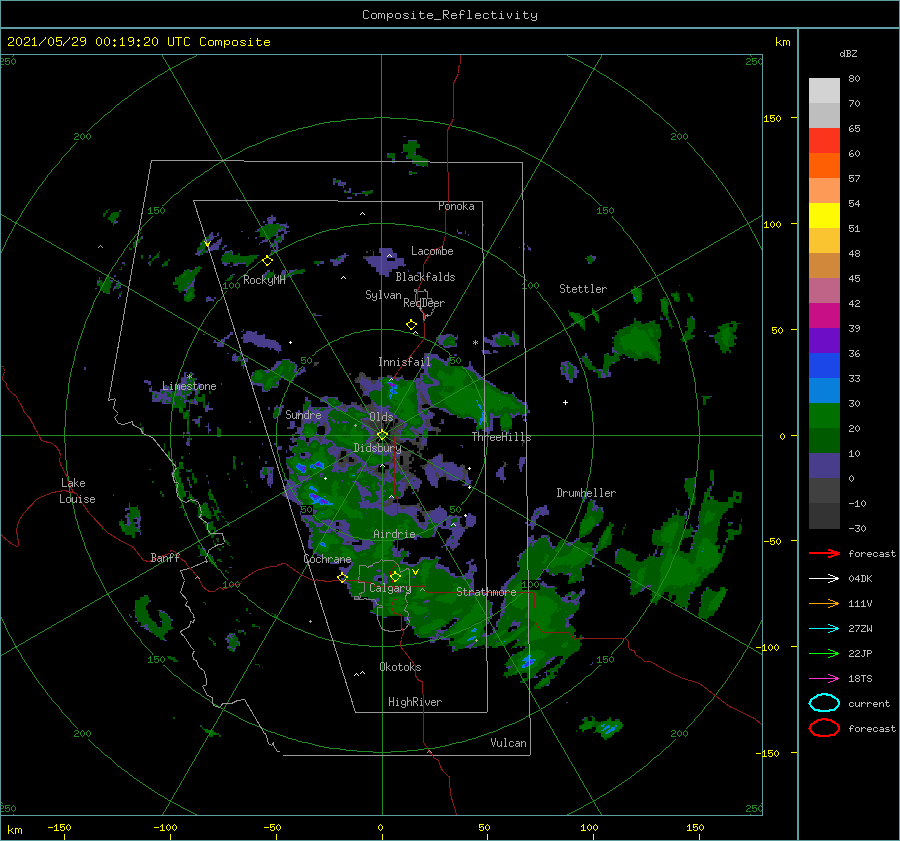
Task: Click the Okotoks label
Action: (x=400, y=667)
